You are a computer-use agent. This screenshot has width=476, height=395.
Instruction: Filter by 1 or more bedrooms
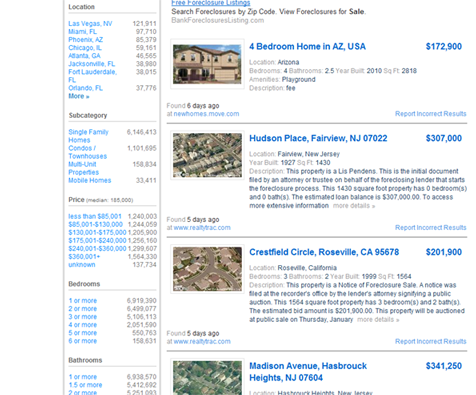83,301
